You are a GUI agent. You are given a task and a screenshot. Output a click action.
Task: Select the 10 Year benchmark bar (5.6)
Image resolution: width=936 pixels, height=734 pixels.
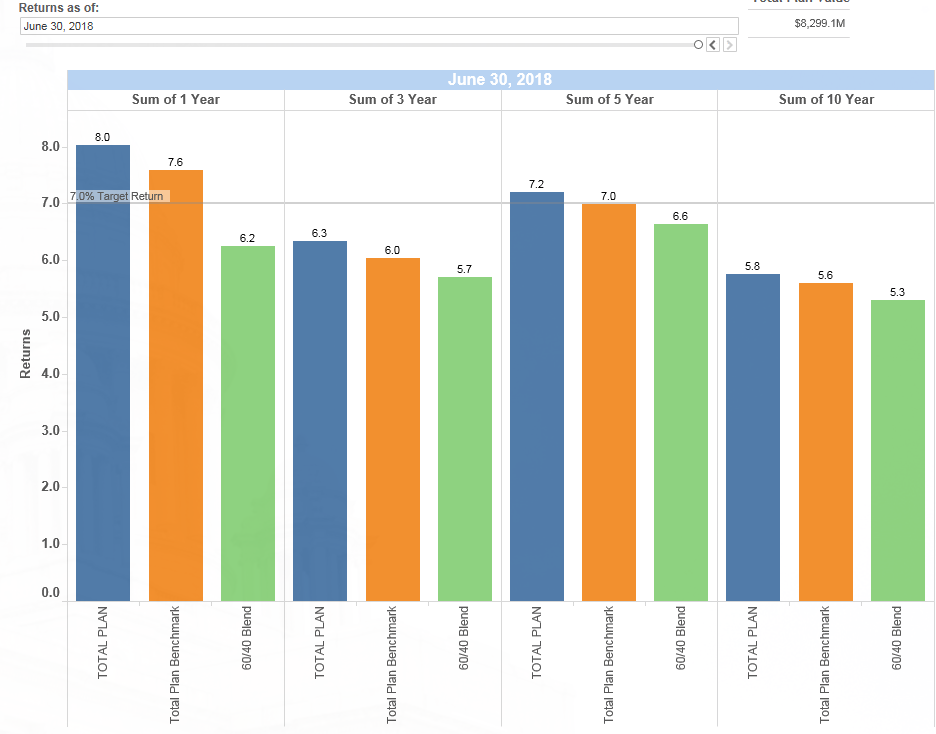coord(826,442)
